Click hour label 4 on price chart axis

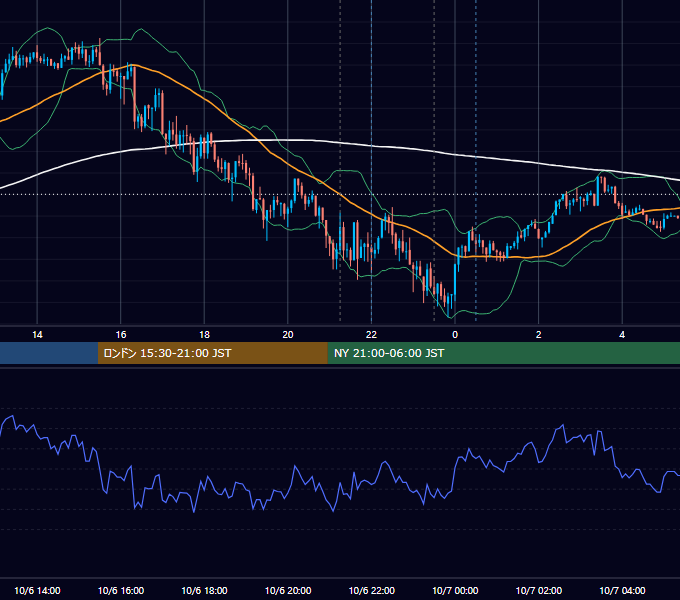pos(622,335)
